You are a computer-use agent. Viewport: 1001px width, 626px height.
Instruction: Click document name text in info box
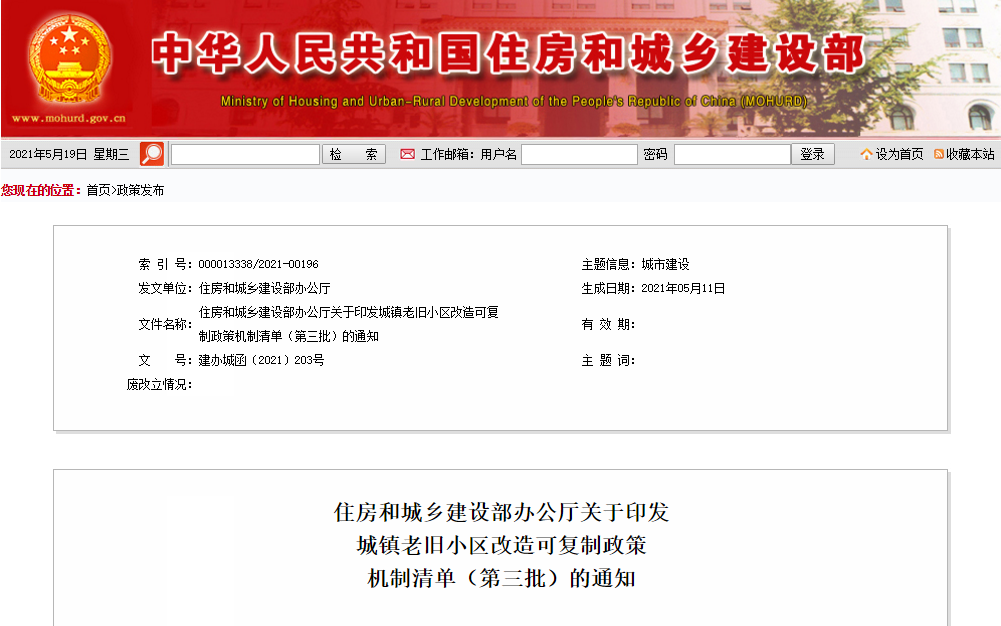pos(349,324)
